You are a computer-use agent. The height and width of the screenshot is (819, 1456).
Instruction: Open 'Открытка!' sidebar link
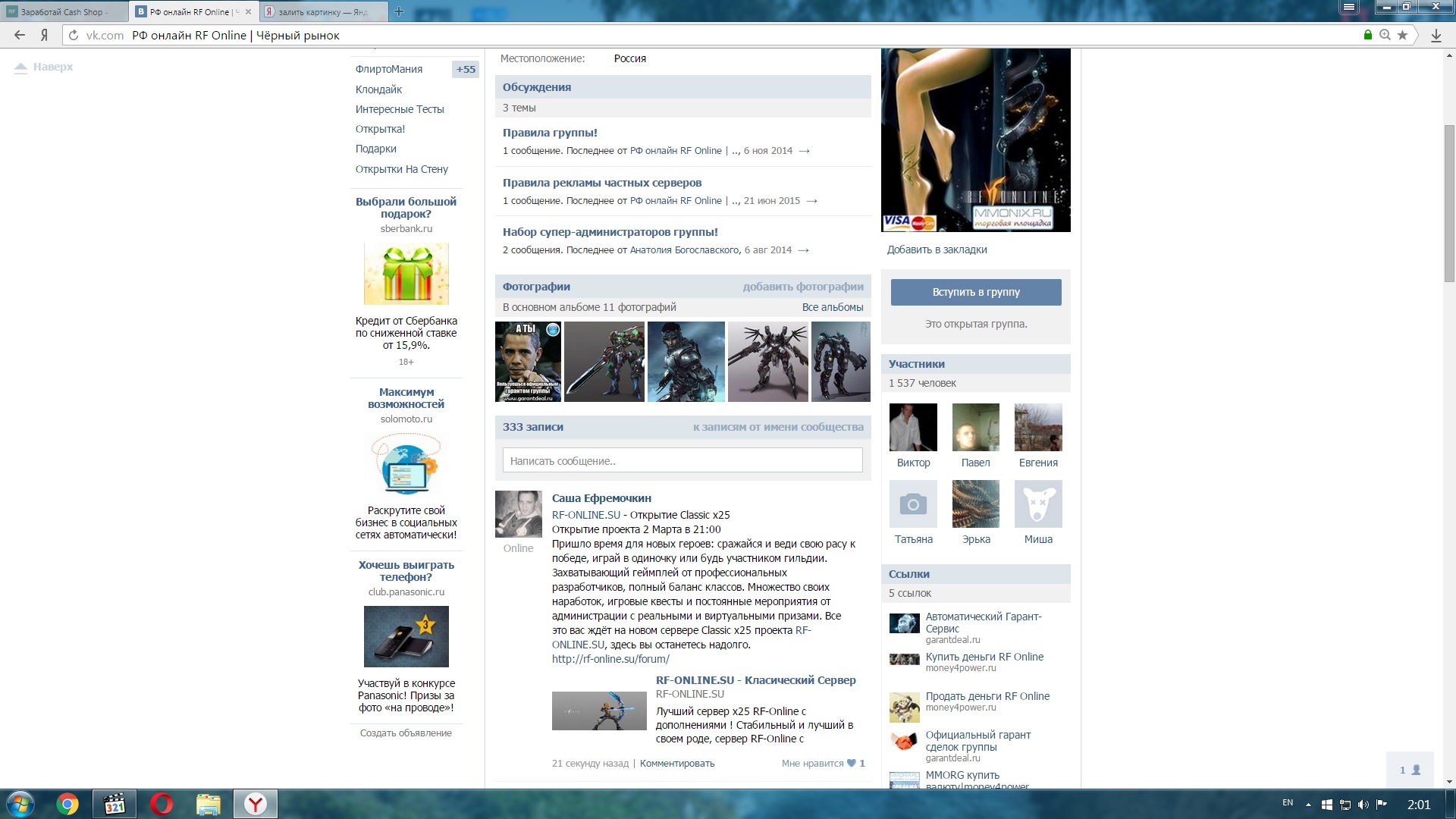(x=380, y=129)
